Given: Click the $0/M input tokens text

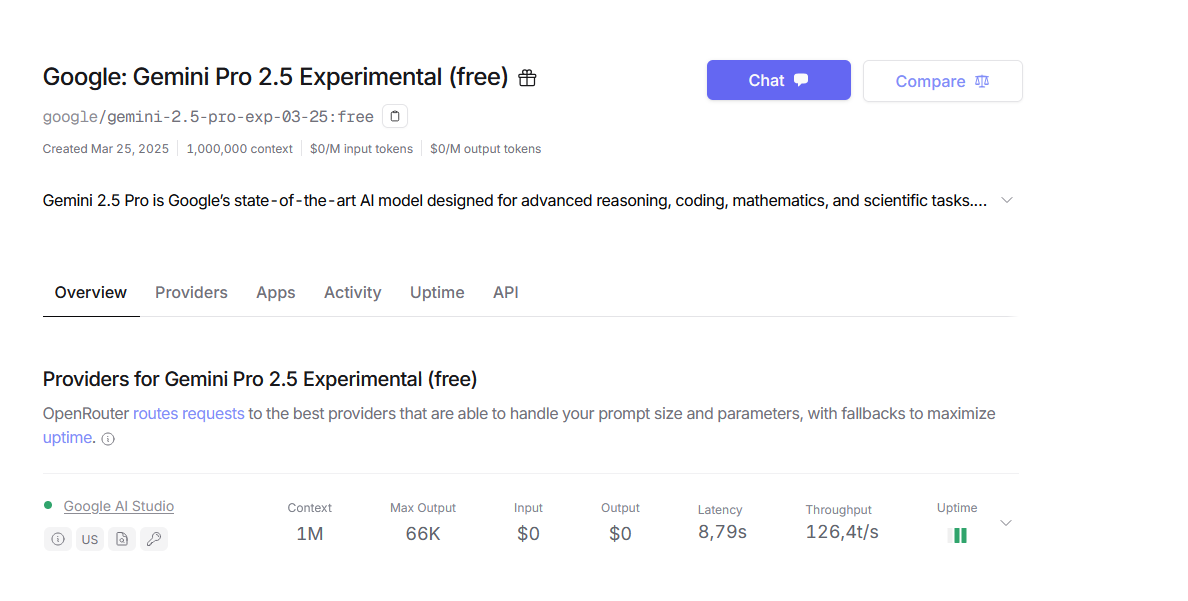Looking at the screenshot, I should point(361,149).
